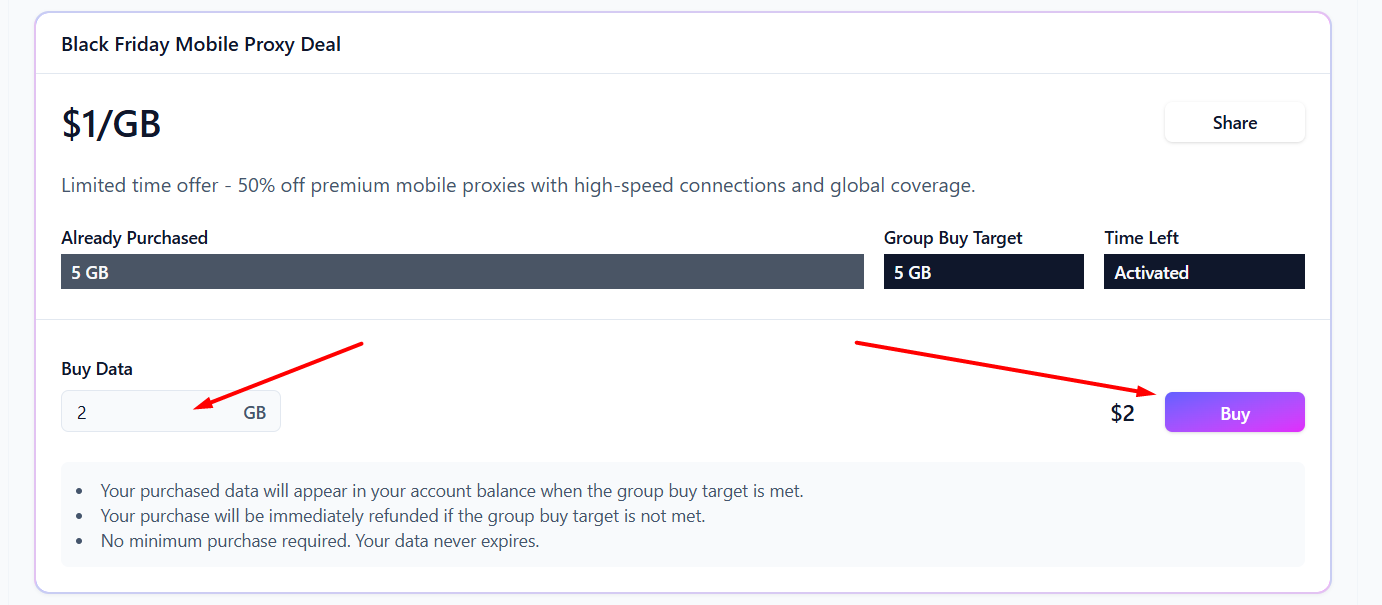The image size is (1382, 605).
Task: Click the Activated time left status
Action: click(1203, 272)
